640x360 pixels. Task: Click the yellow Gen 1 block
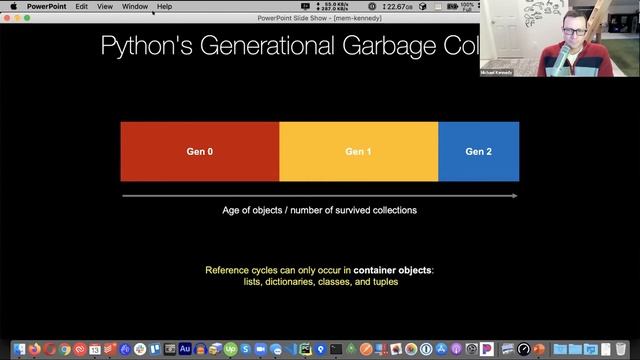(359, 151)
